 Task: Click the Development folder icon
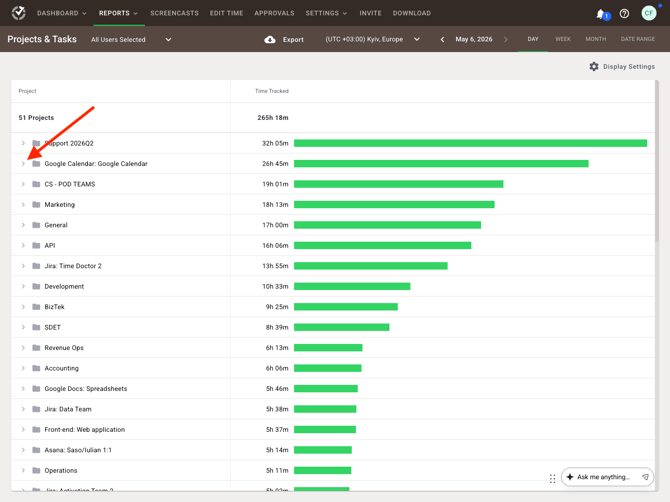click(x=36, y=286)
